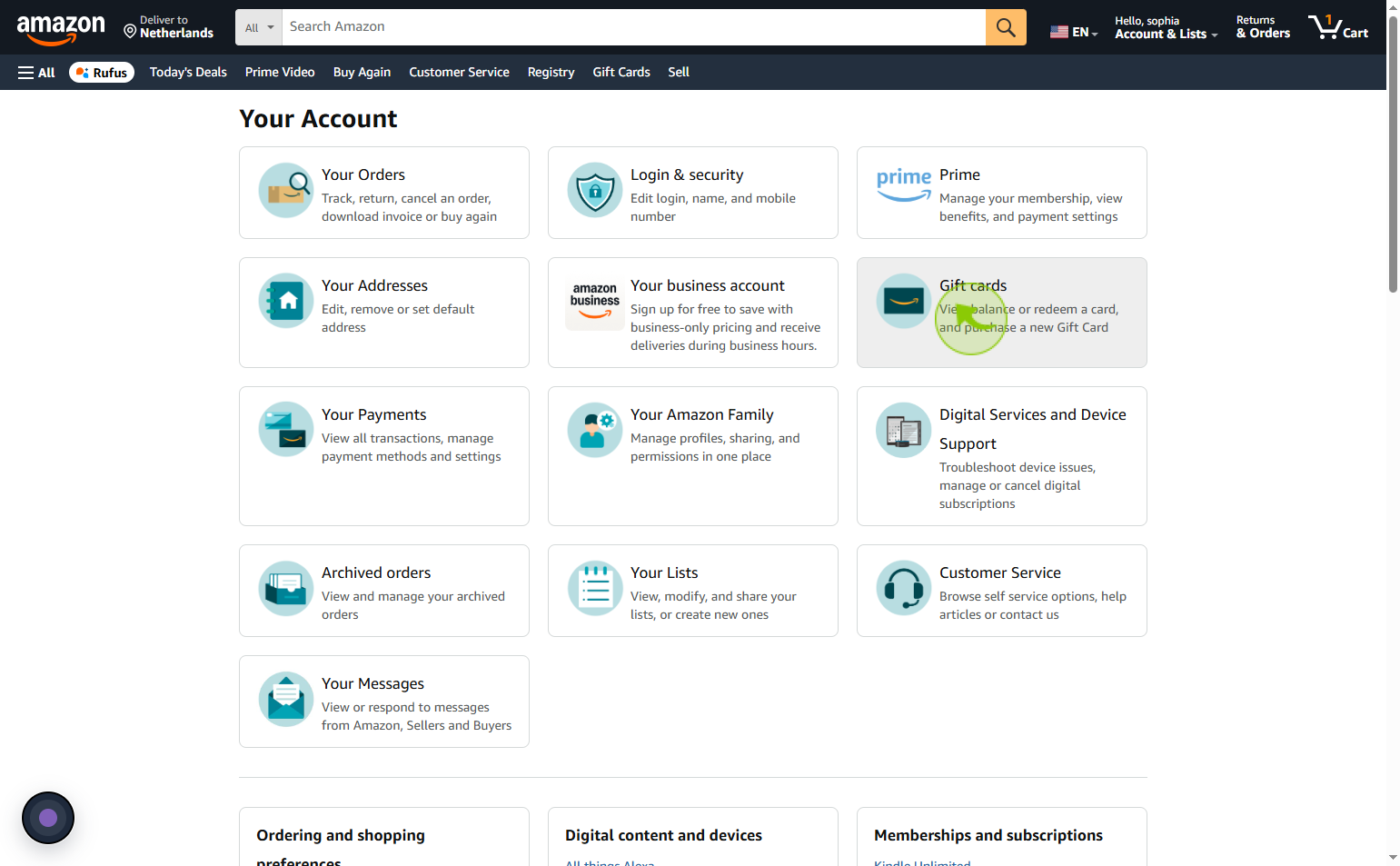Click the Prime logo icon
This screenshot has height=866, width=1400.
904,184
